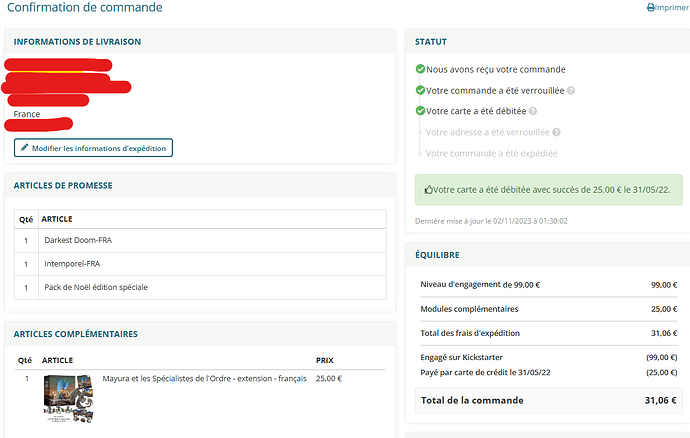Click 'Dernière mise à jour le 02/11/2023' timestamp
The height and width of the screenshot is (438, 690).
click(x=491, y=221)
